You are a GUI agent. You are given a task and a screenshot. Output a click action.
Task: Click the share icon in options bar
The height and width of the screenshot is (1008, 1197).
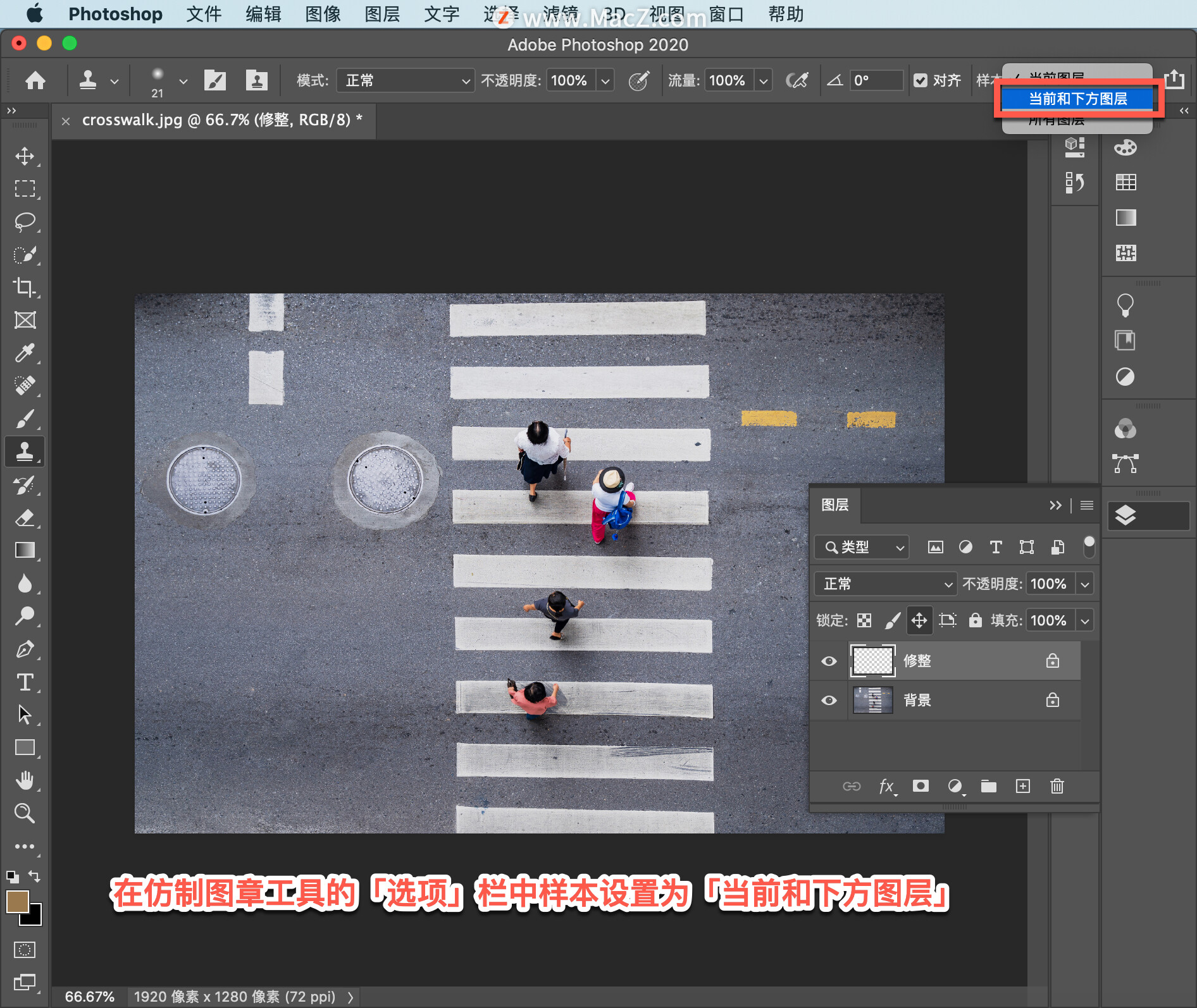(x=1175, y=79)
